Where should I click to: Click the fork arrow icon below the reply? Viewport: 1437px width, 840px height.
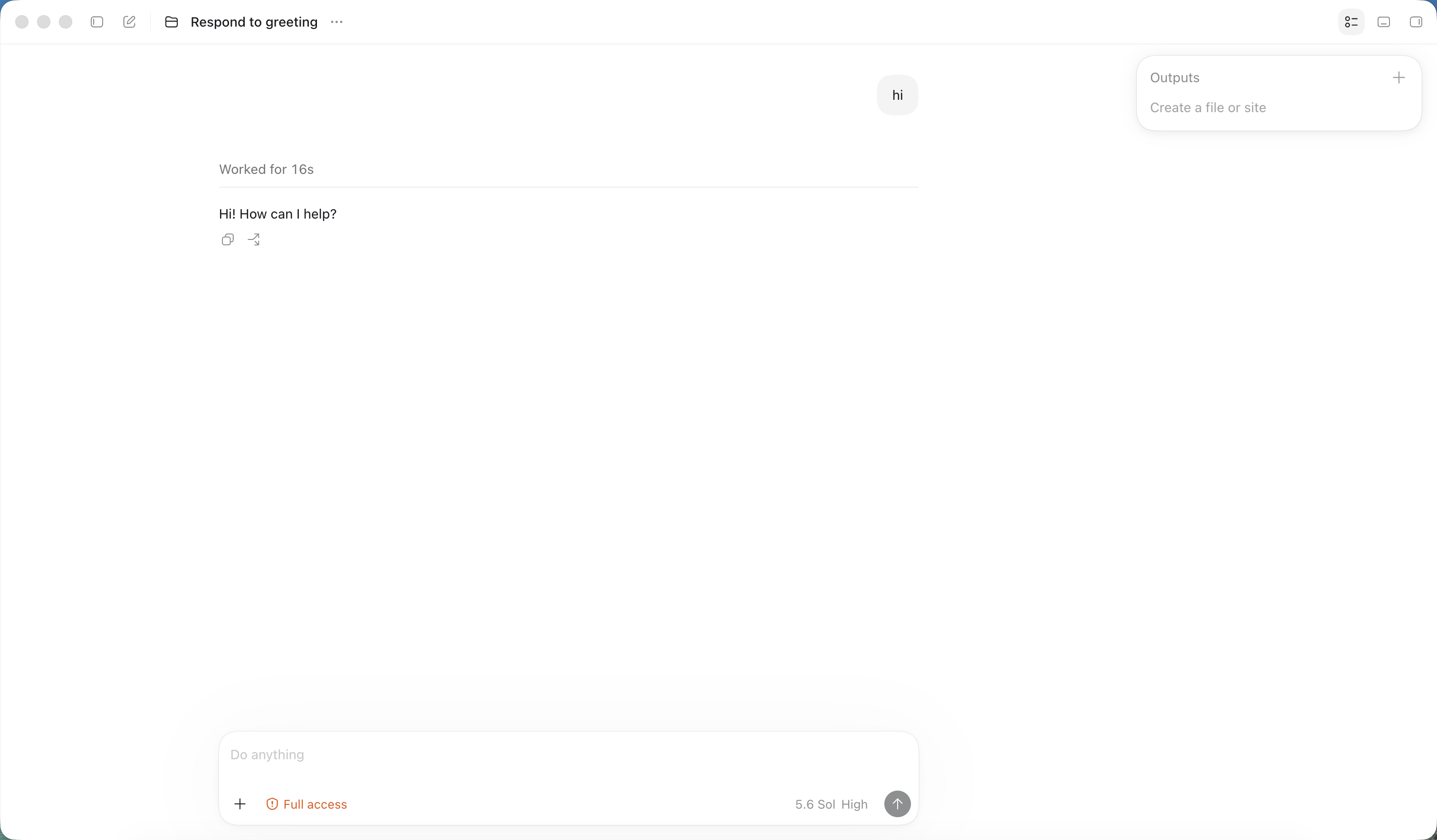click(x=254, y=239)
